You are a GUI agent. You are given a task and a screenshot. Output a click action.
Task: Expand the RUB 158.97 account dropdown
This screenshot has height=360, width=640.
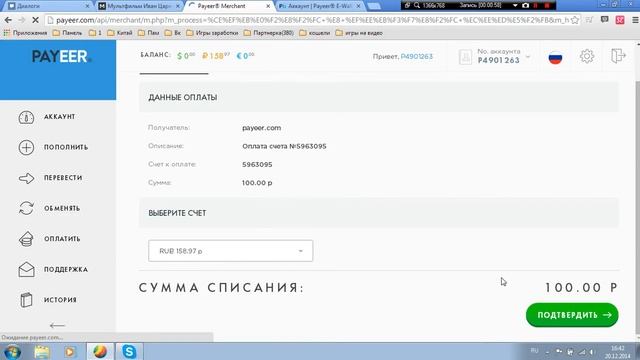pos(231,251)
